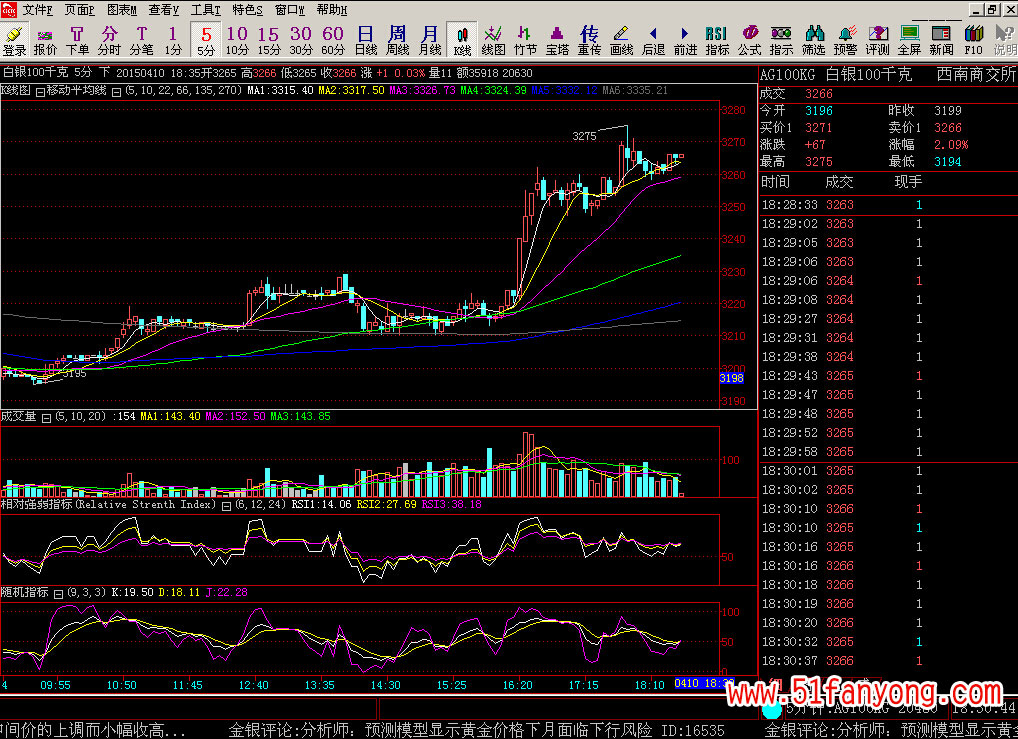Select the 18:28:33 trade row
This screenshot has height=739, width=1018.
coord(888,205)
